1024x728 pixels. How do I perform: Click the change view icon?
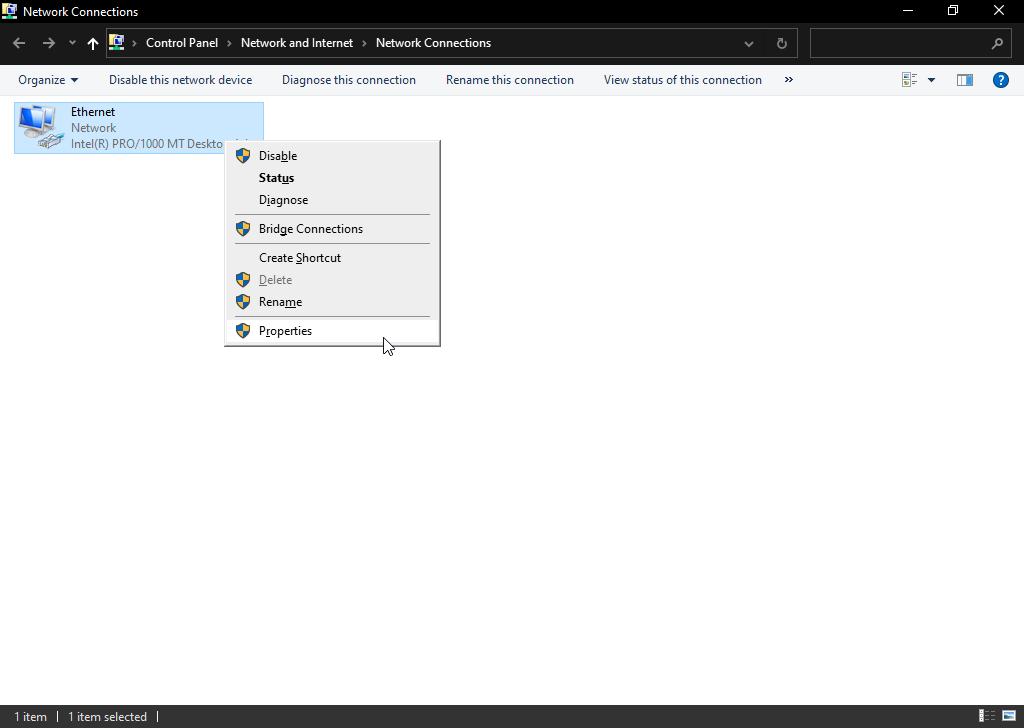coord(910,80)
